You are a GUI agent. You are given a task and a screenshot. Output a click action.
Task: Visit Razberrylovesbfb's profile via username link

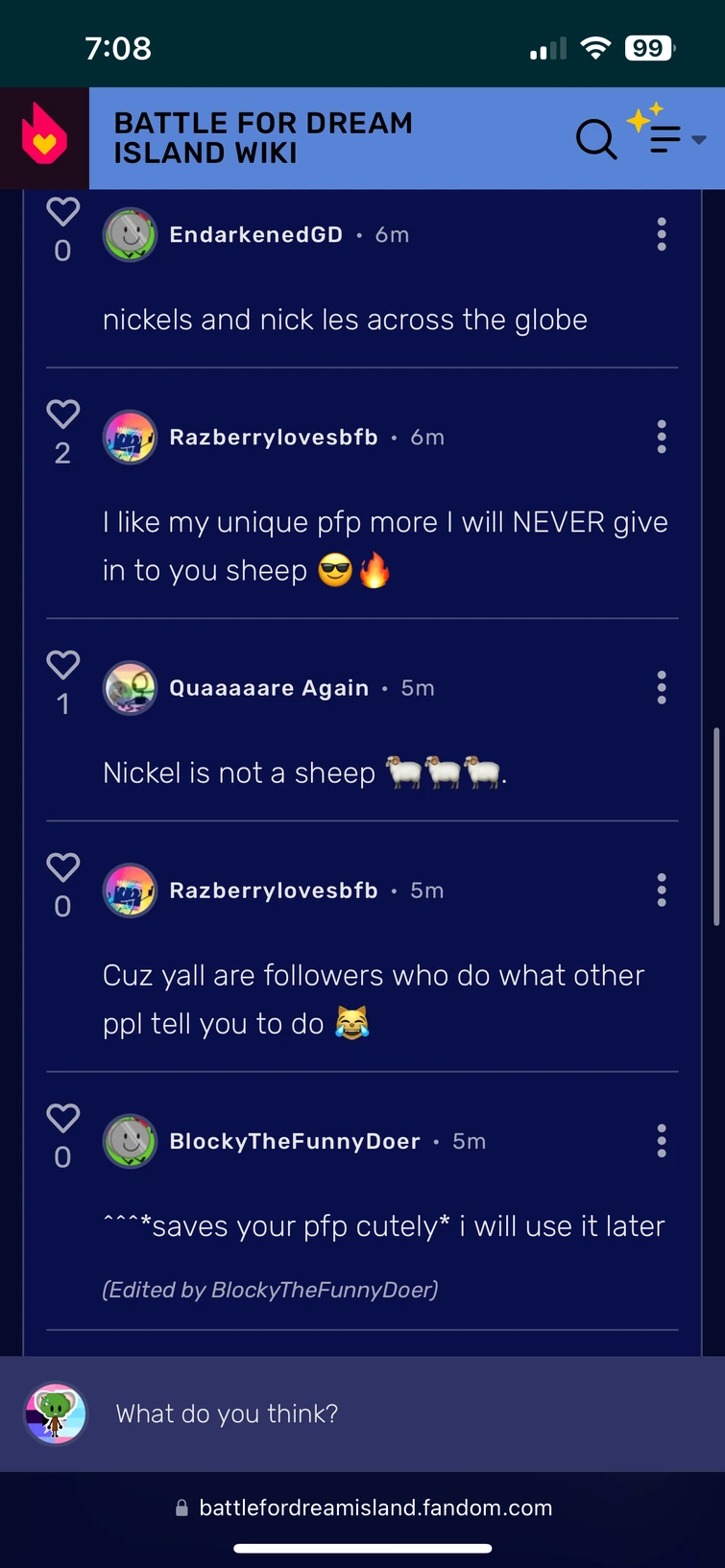[274, 438]
